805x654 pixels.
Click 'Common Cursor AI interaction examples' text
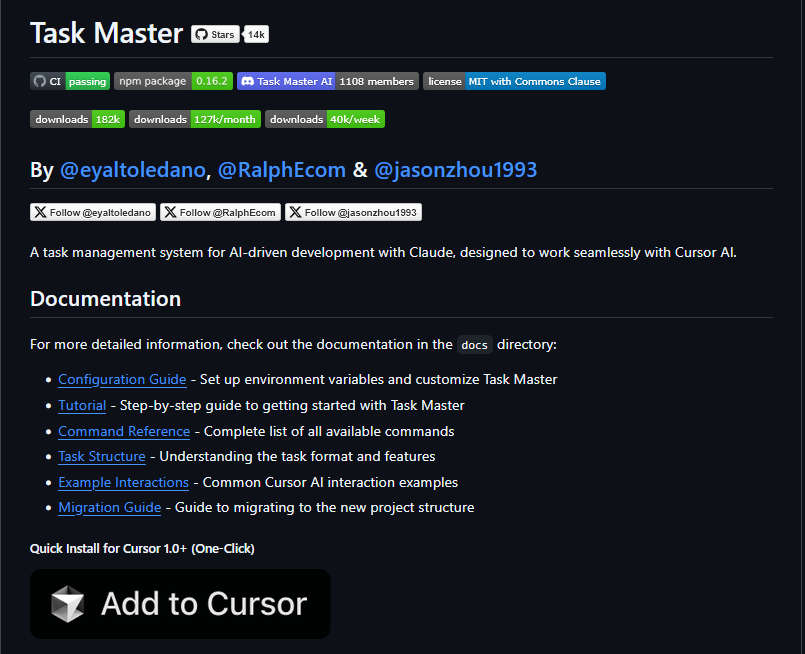pos(330,483)
